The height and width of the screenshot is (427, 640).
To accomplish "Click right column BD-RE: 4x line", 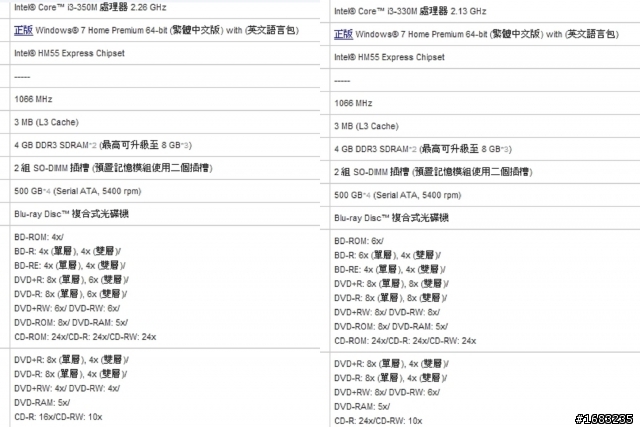I will [390, 269].
